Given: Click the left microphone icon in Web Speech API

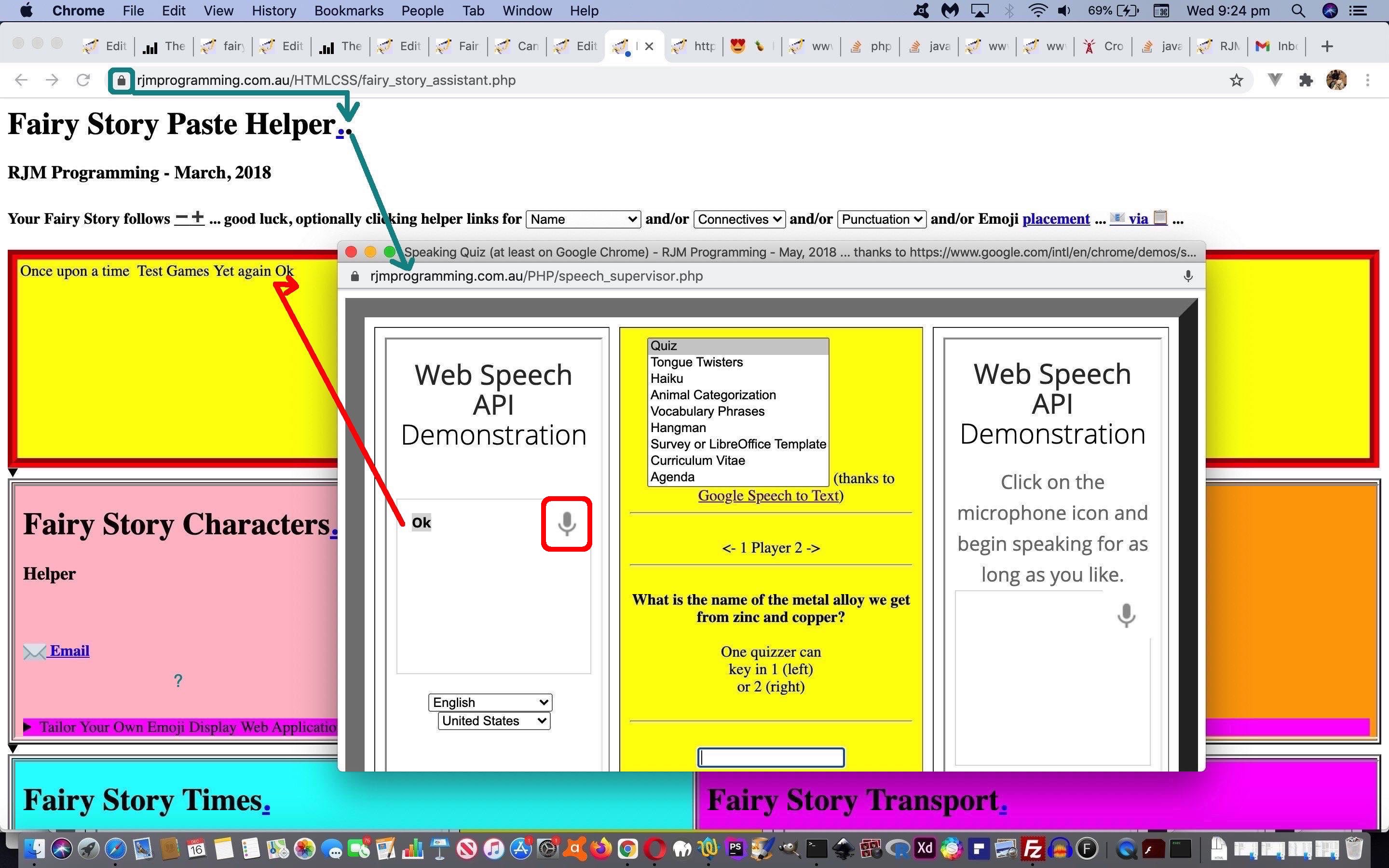Looking at the screenshot, I should pyautogui.click(x=567, y=522).
